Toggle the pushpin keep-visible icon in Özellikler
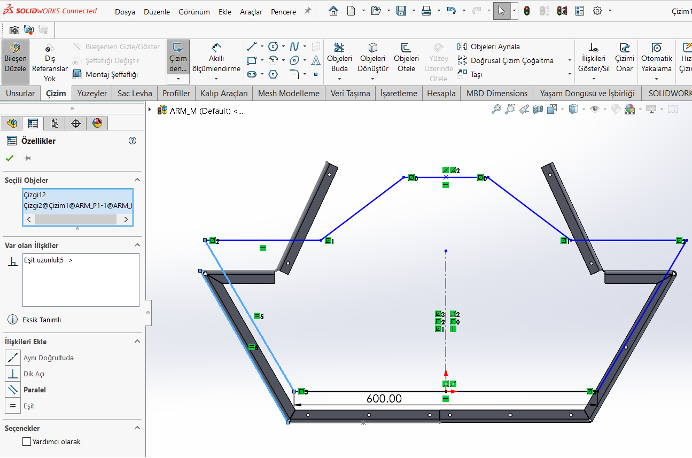The image size is (692, 458). (x=27, y=158)
